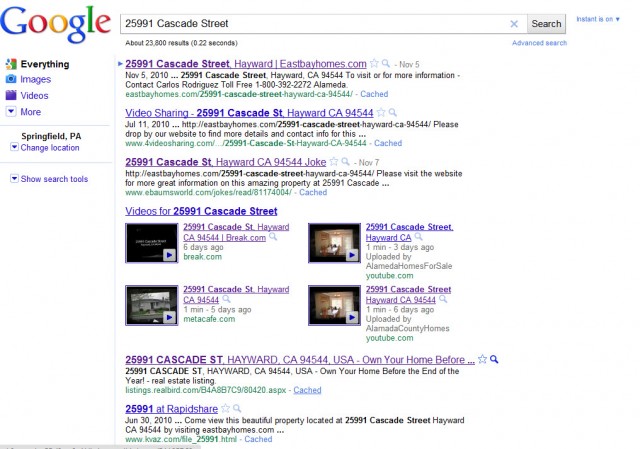This screenshot has height=449, width=640.
Task: Open the Video Sharing result title
Action: click(x=249, y=113)
